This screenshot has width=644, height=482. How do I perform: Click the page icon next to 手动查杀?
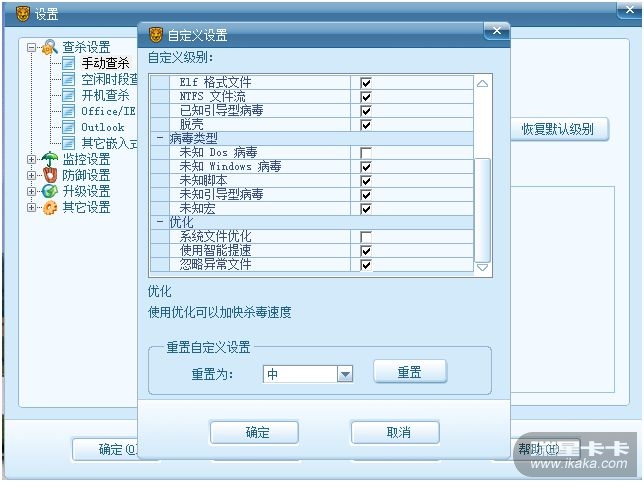(x=68, y=63)
